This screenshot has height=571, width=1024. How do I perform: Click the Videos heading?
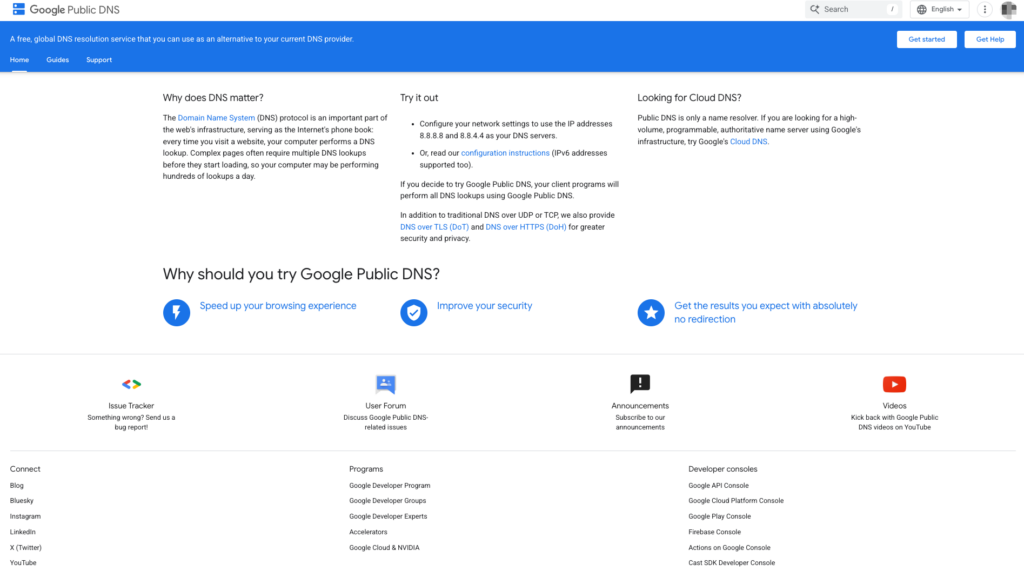pos(894,406)
